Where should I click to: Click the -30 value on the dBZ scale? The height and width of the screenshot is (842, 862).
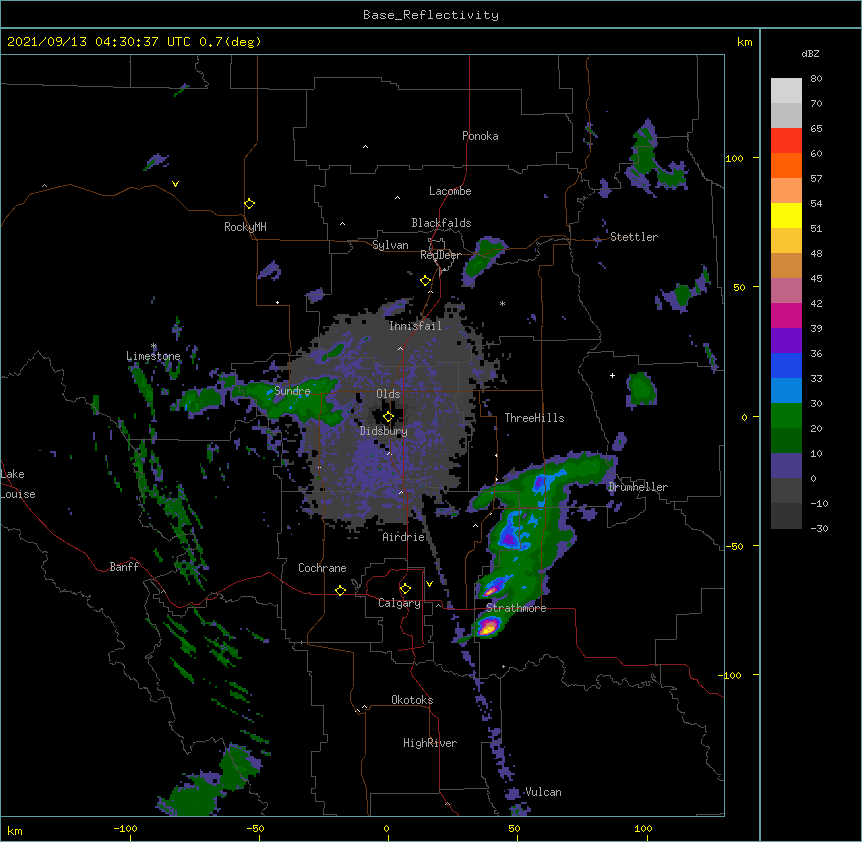[x=819, y=528]
